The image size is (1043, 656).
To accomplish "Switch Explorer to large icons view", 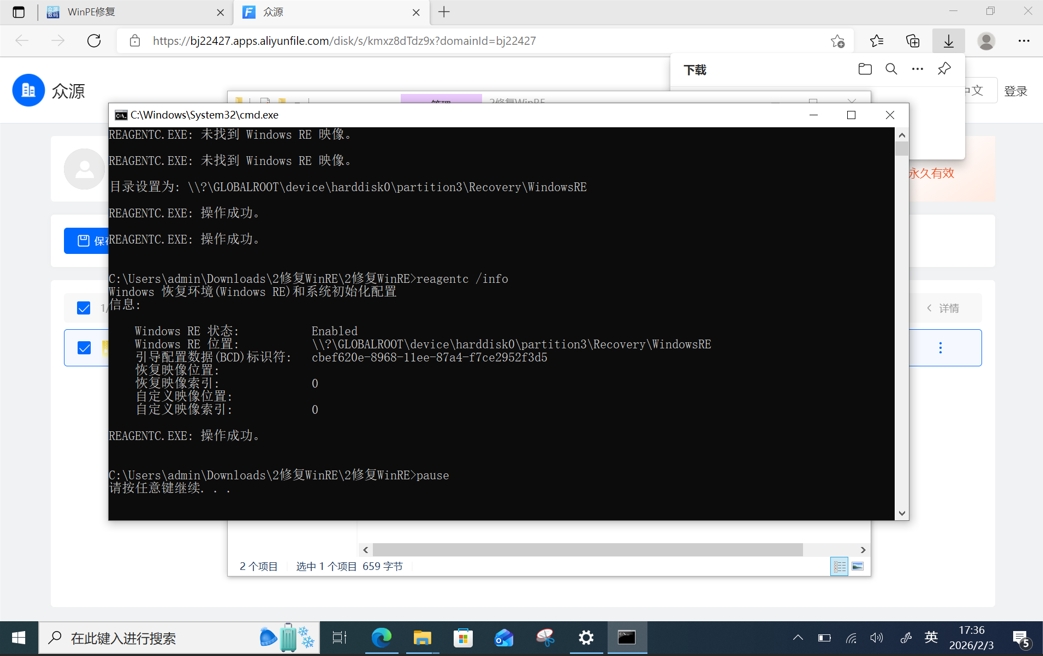I will pos(857,567).
